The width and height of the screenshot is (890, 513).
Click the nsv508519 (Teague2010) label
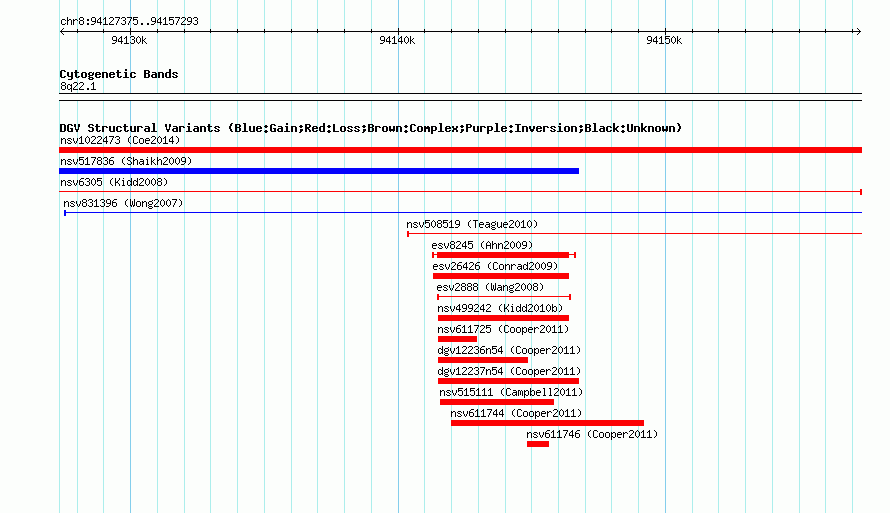(x=472, y=224)
